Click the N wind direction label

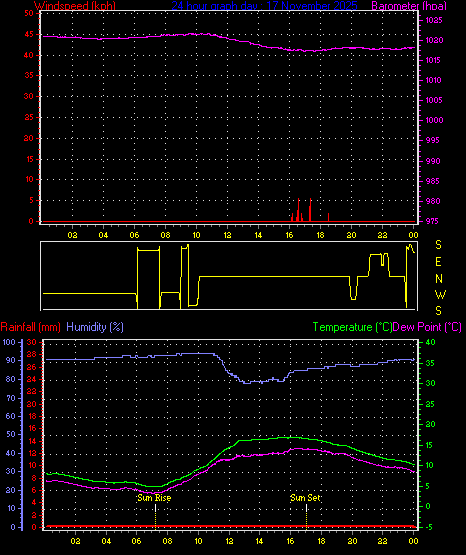point(439,279)
